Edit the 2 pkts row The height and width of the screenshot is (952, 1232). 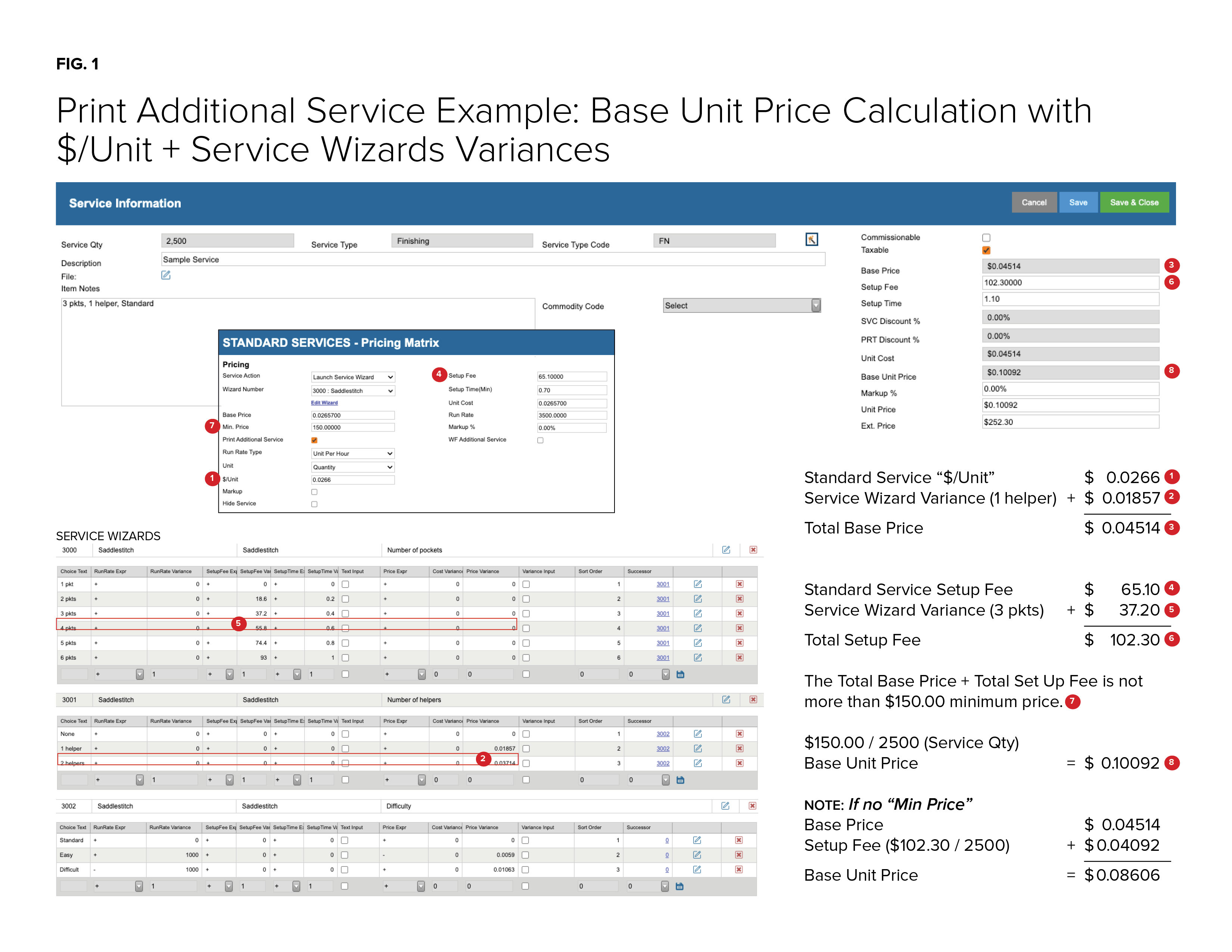(x=698, y=599)
